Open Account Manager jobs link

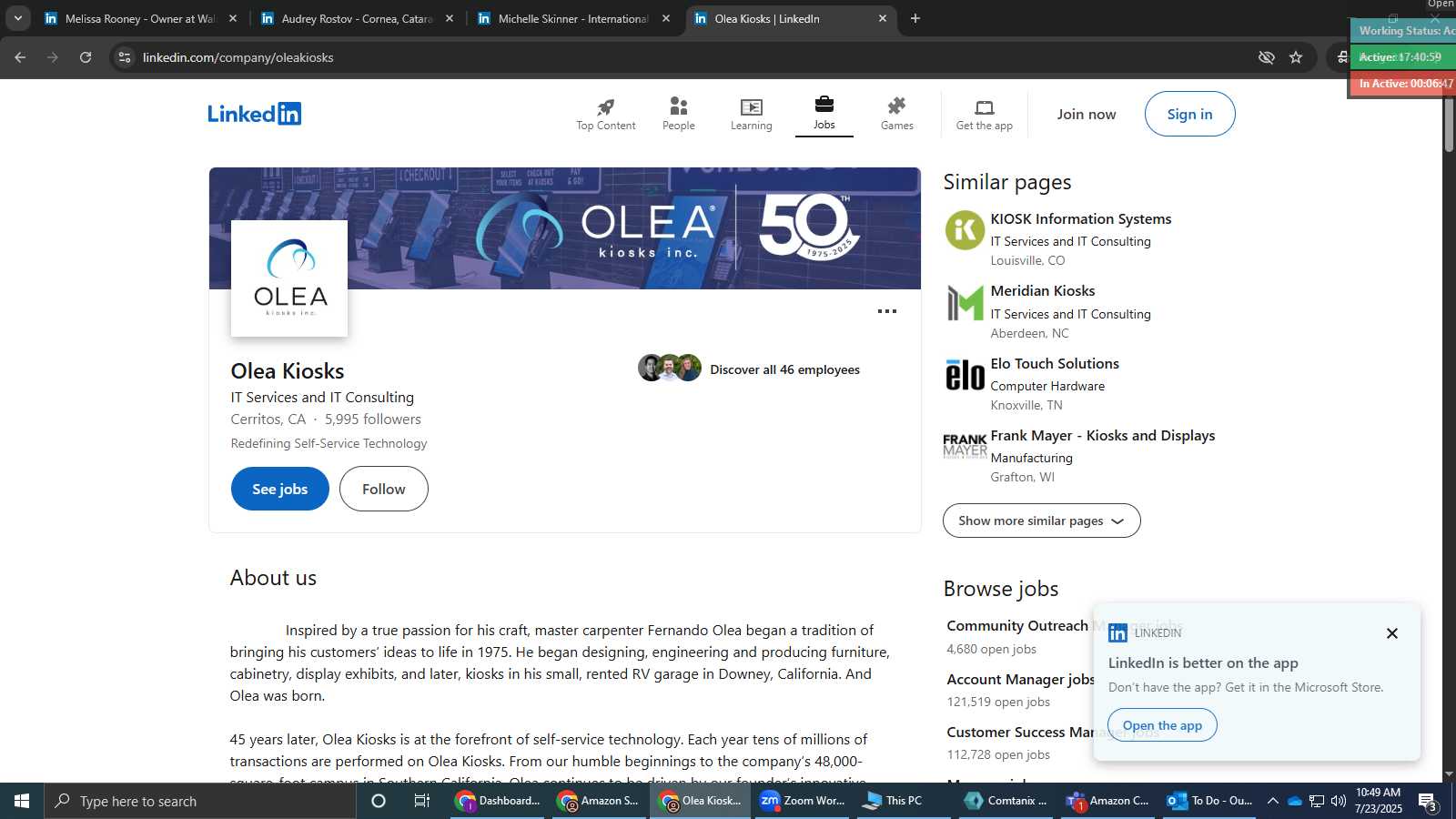1020,680
